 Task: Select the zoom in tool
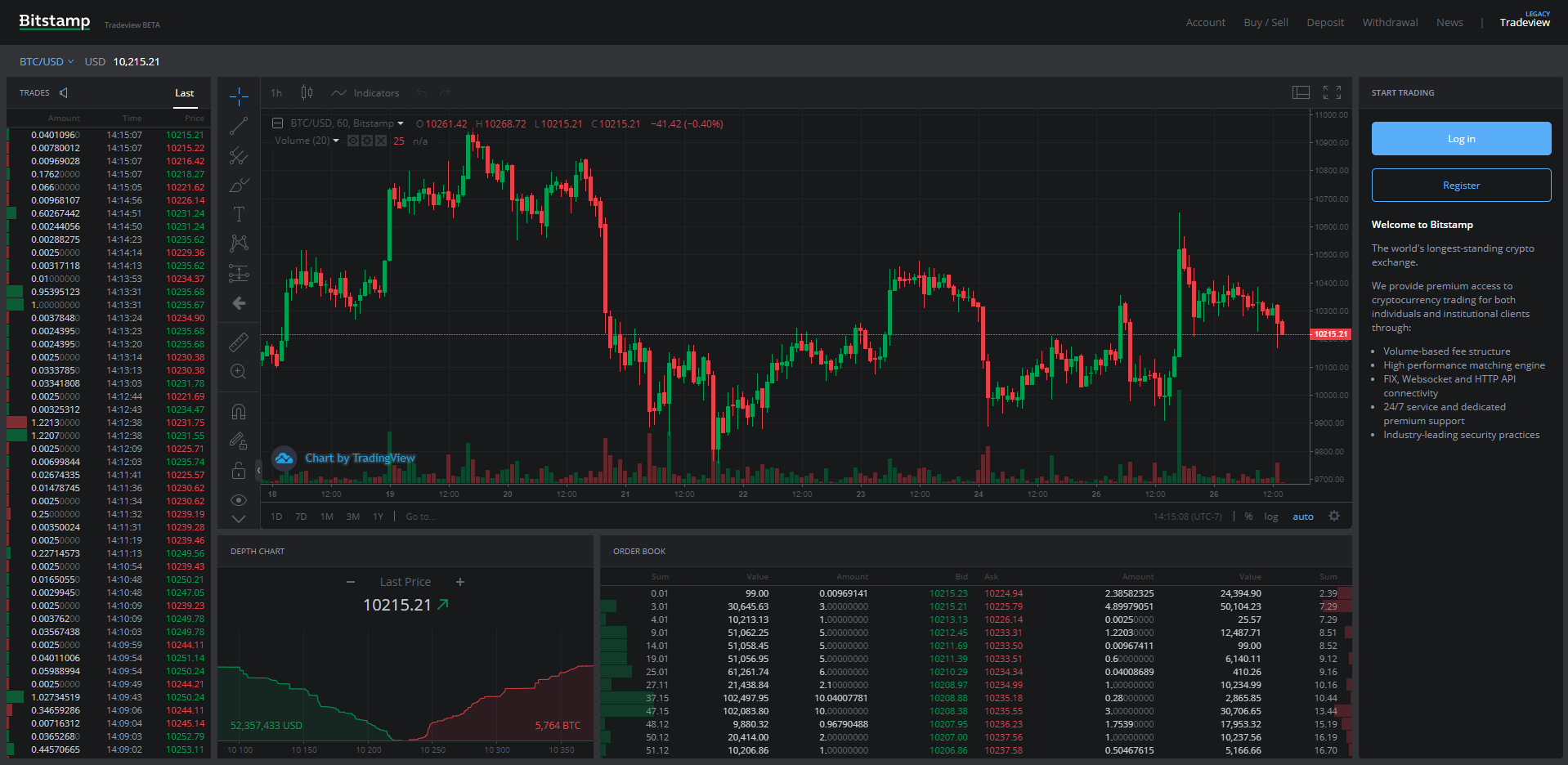pyautogui.click(x=239, y=371)
